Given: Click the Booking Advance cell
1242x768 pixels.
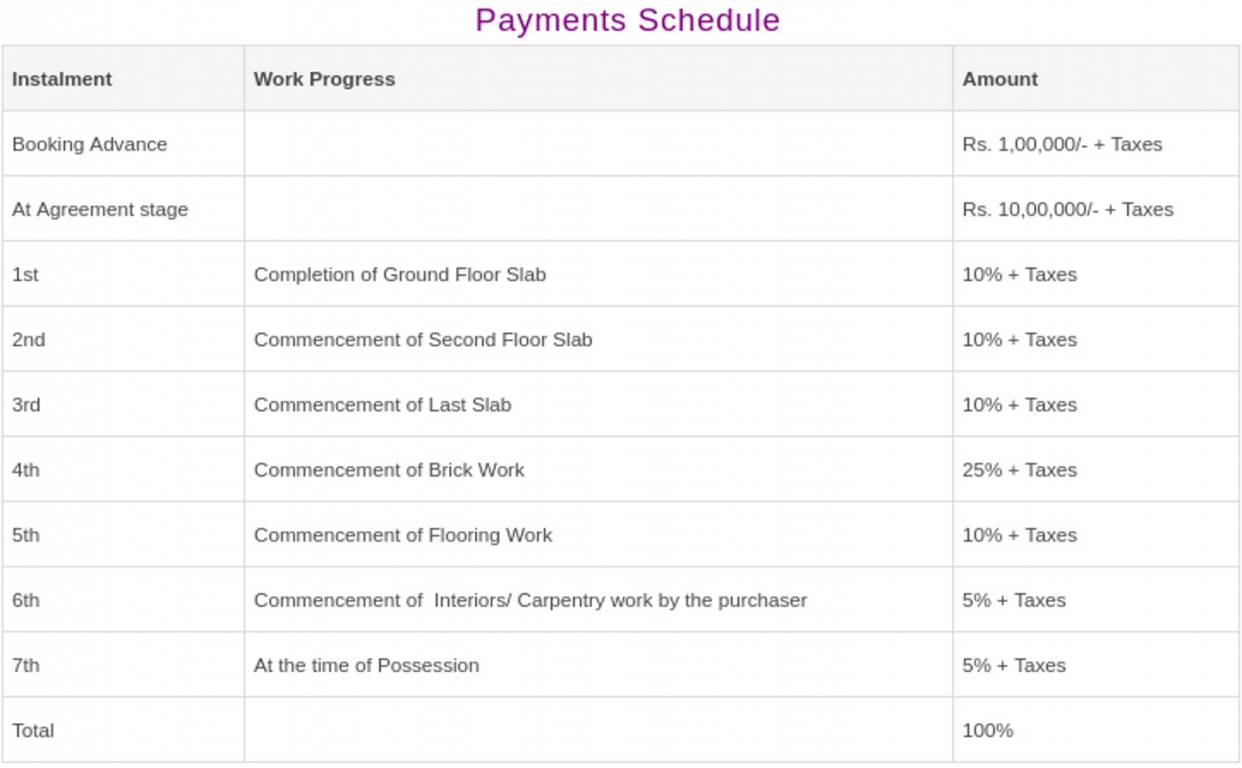Looking at the screenshot, I should (x=89, y=144).
